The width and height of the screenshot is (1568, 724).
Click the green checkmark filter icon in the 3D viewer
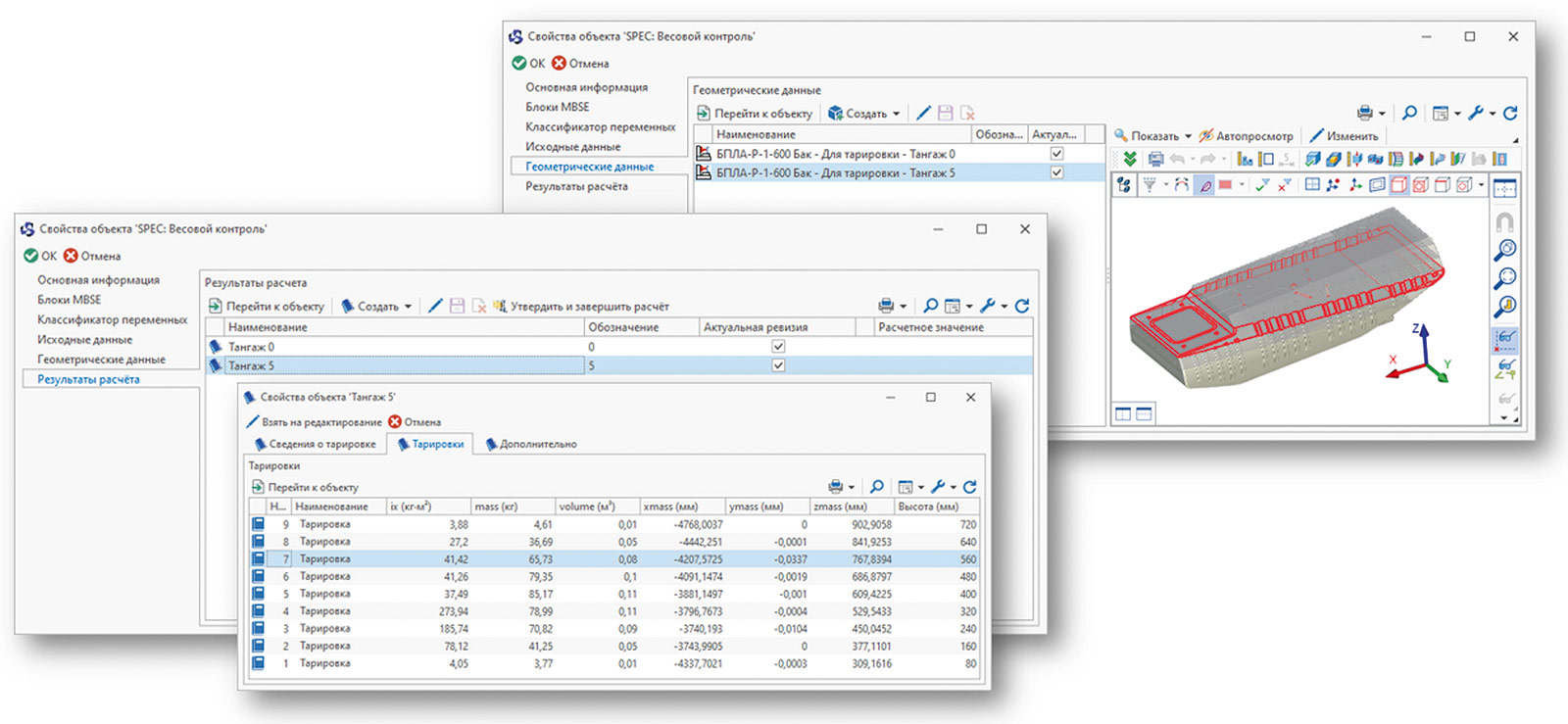point(1262,185)
